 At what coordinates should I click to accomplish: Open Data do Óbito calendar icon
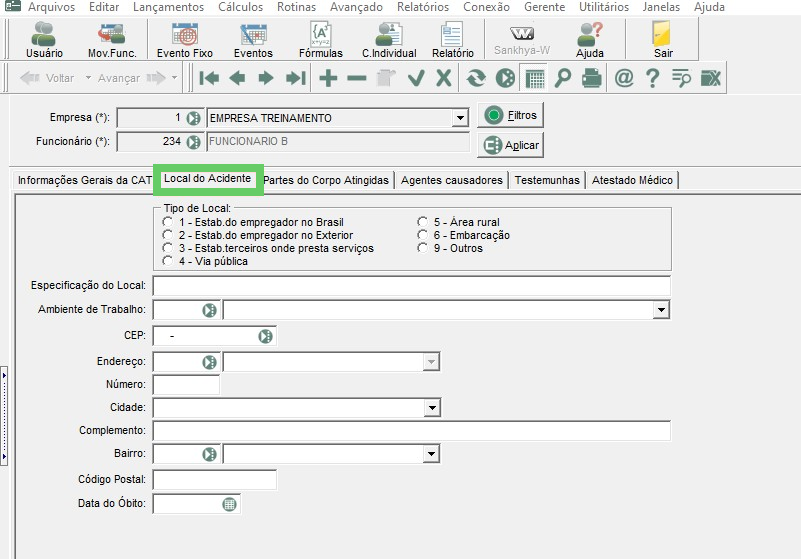click(229, 504)
